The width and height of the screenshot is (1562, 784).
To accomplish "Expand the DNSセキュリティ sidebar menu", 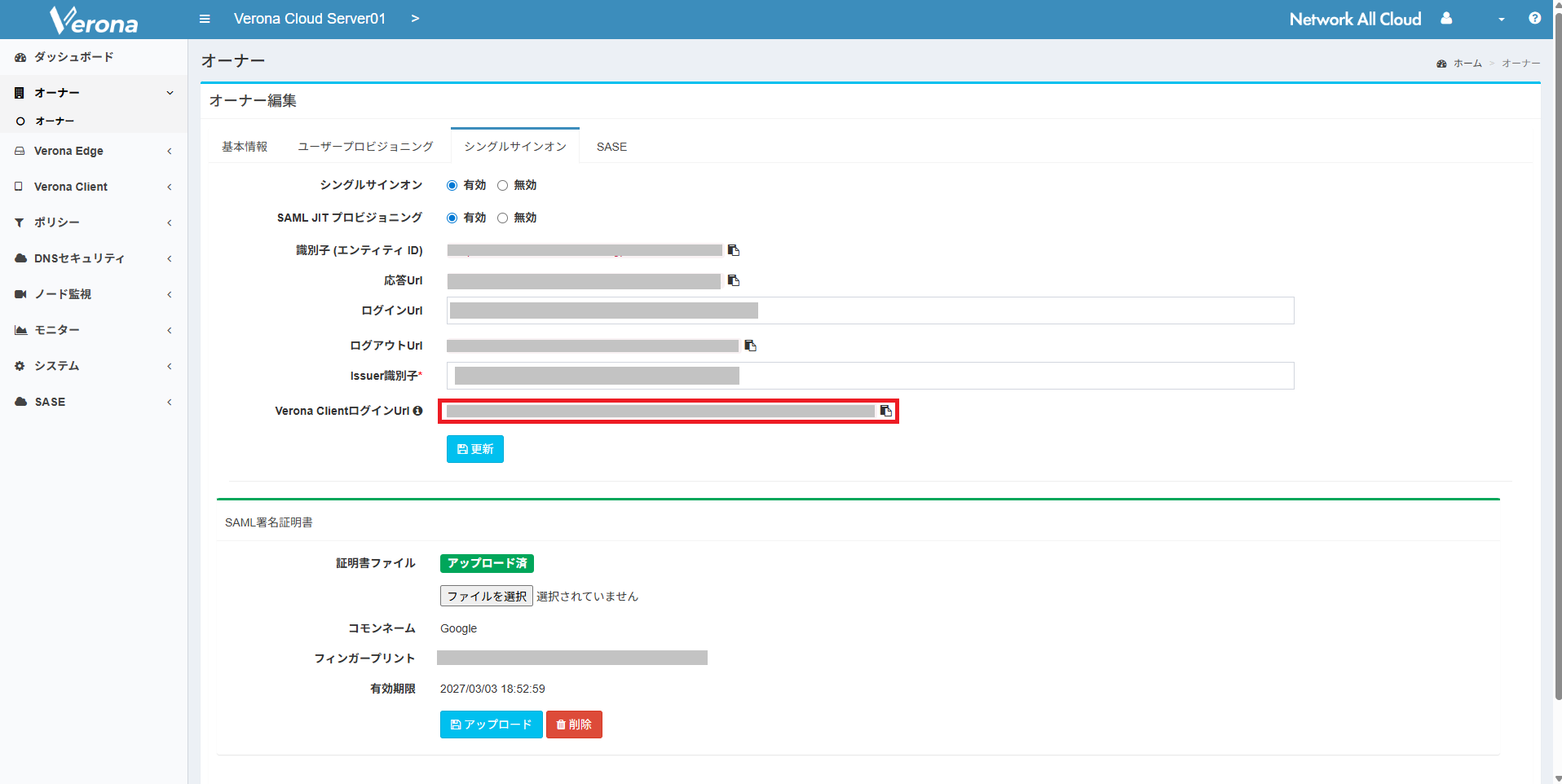I will [170, 258].
